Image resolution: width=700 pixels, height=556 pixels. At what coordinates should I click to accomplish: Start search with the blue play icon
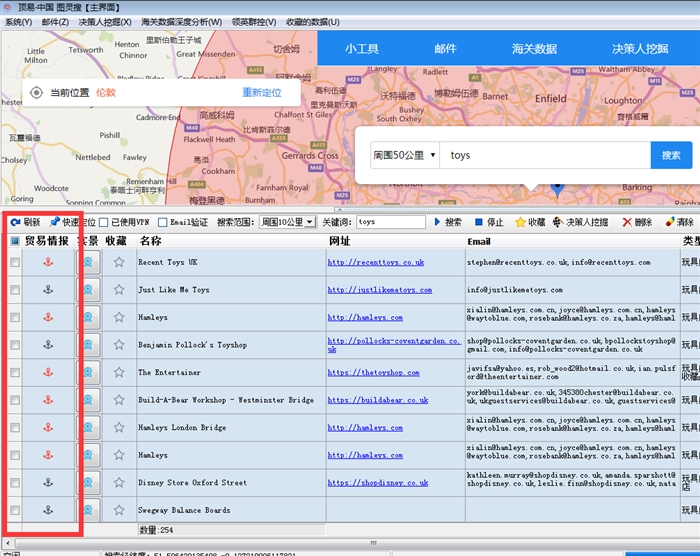(437, 222)
